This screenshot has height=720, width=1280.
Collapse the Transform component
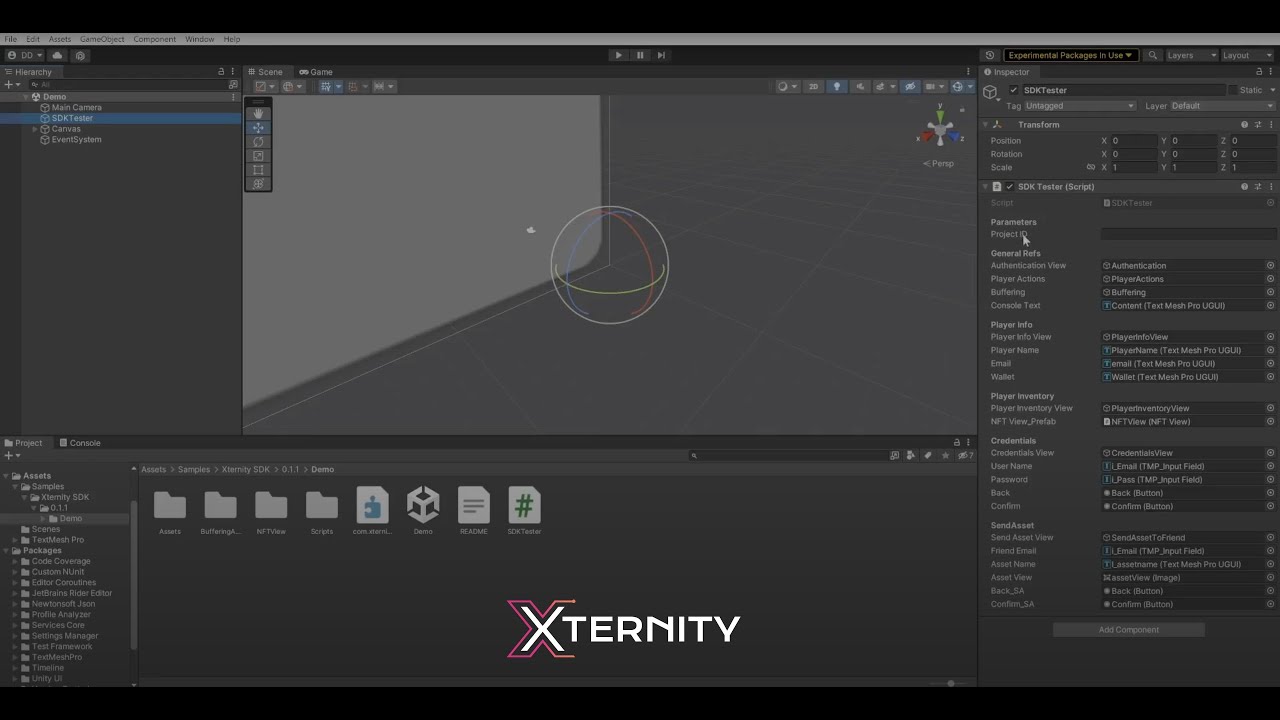pos(985,125)
